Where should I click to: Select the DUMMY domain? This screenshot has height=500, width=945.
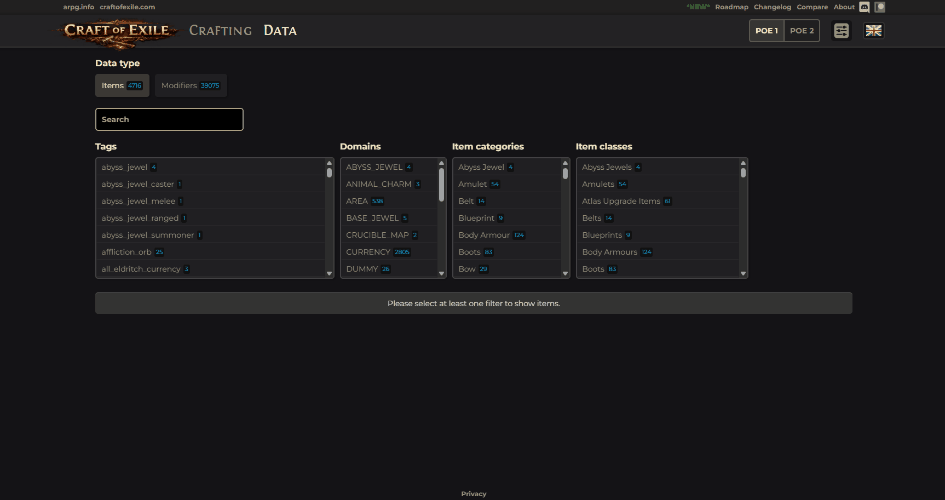tap(389, 269)
